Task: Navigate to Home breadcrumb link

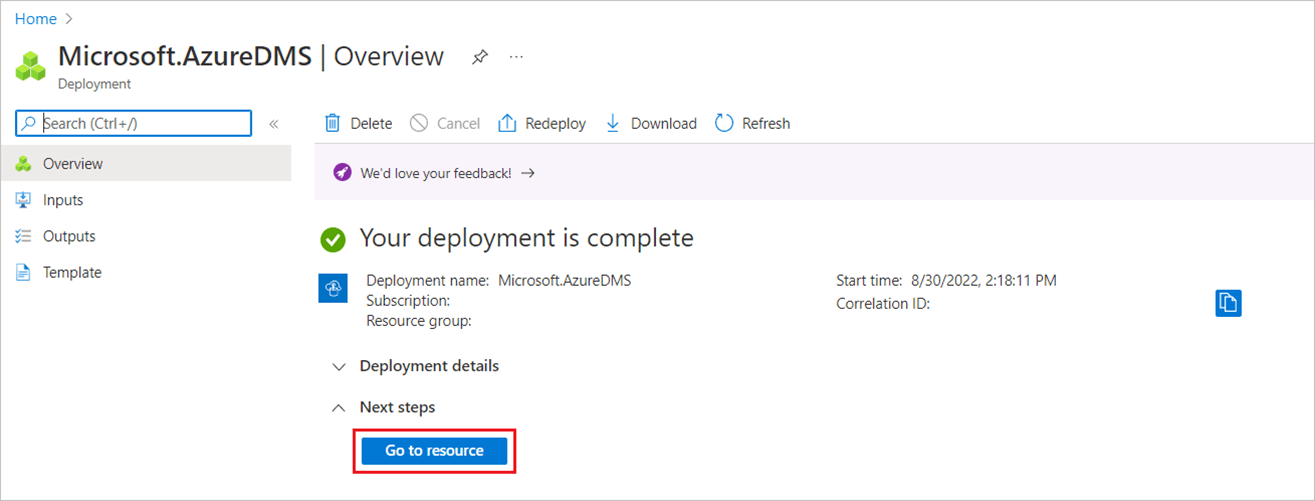Action: (35, 19)
